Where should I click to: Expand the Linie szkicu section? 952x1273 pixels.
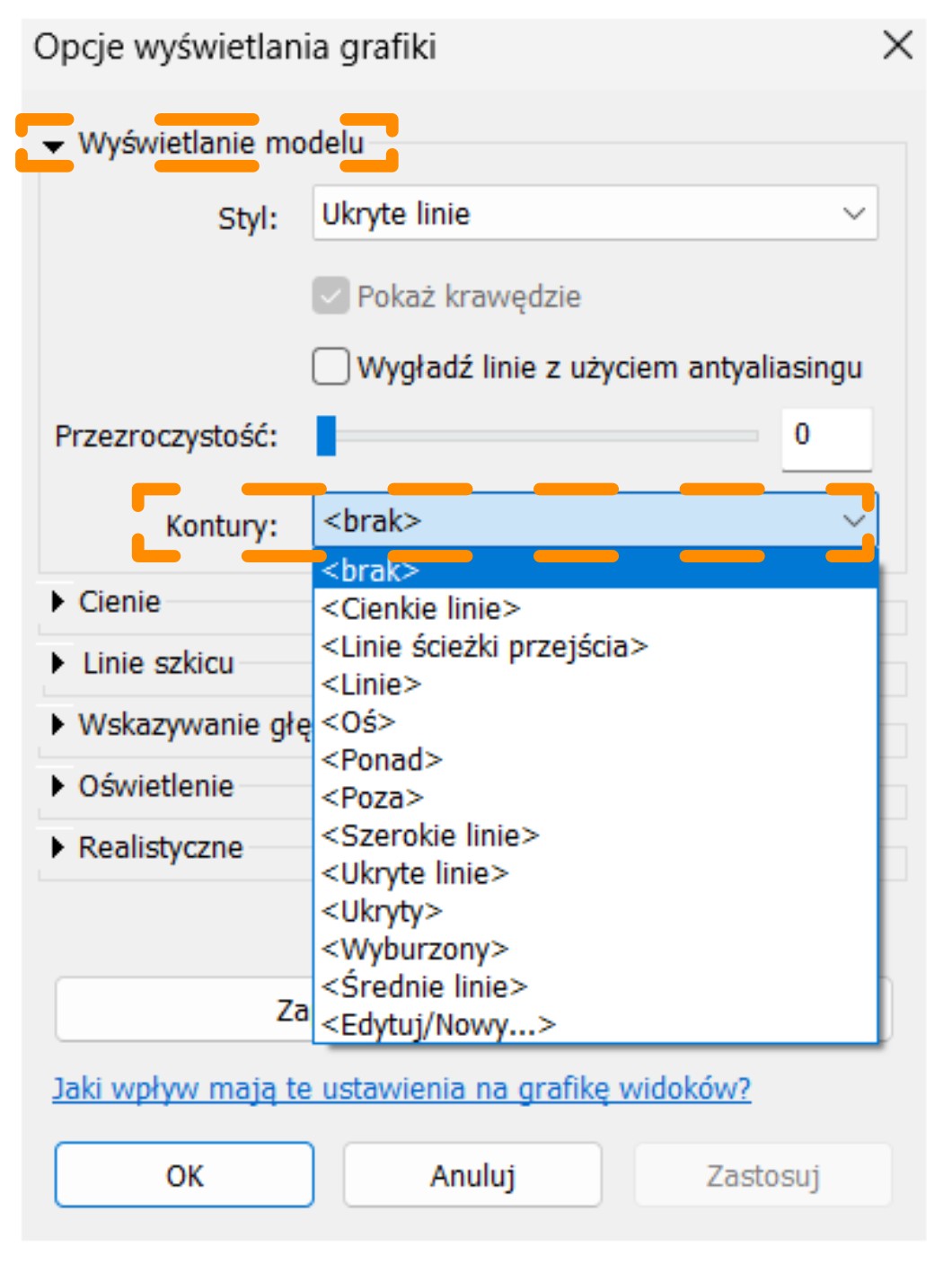pos(58,664)
